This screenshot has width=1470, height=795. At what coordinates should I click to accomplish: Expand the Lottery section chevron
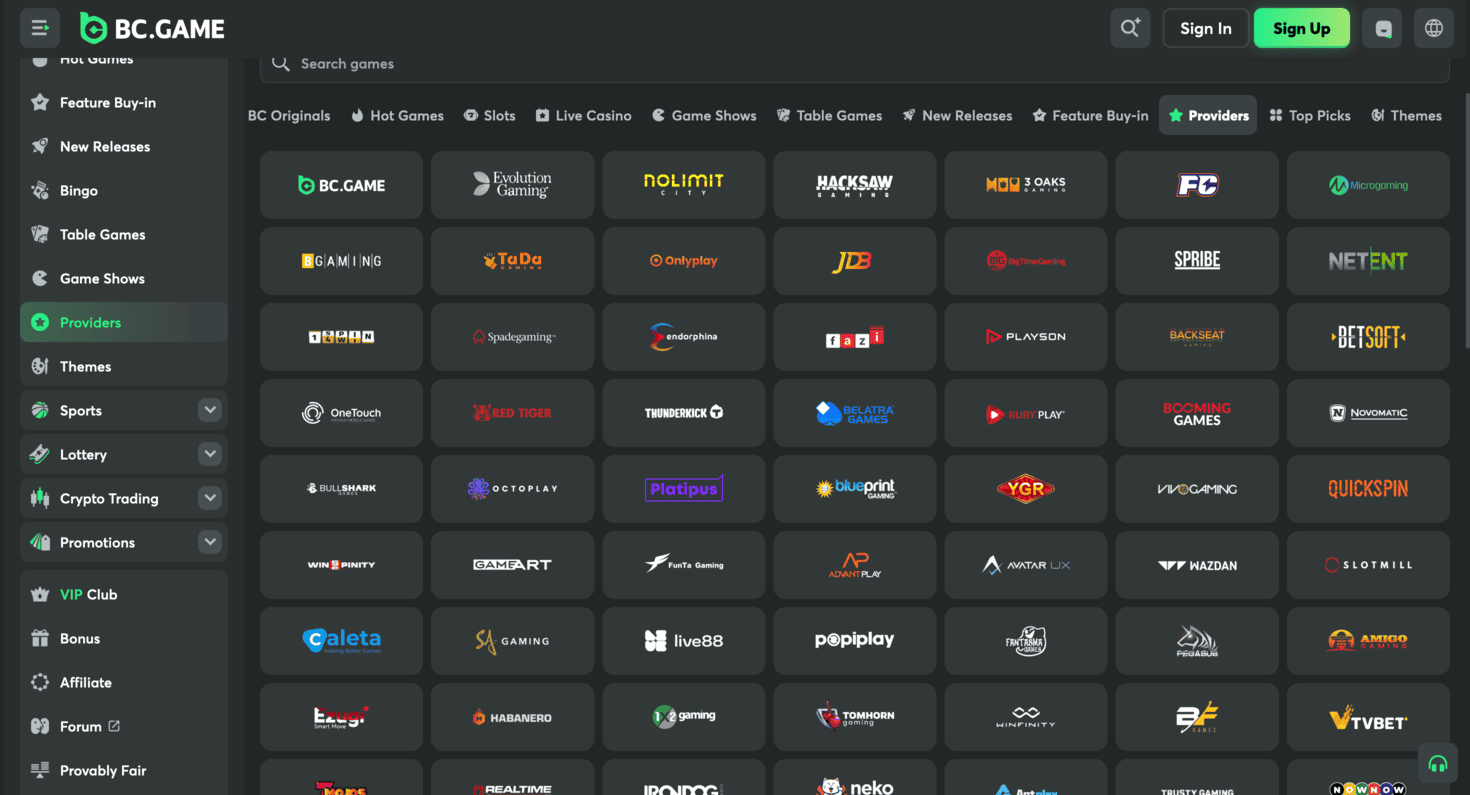point(210,454)
